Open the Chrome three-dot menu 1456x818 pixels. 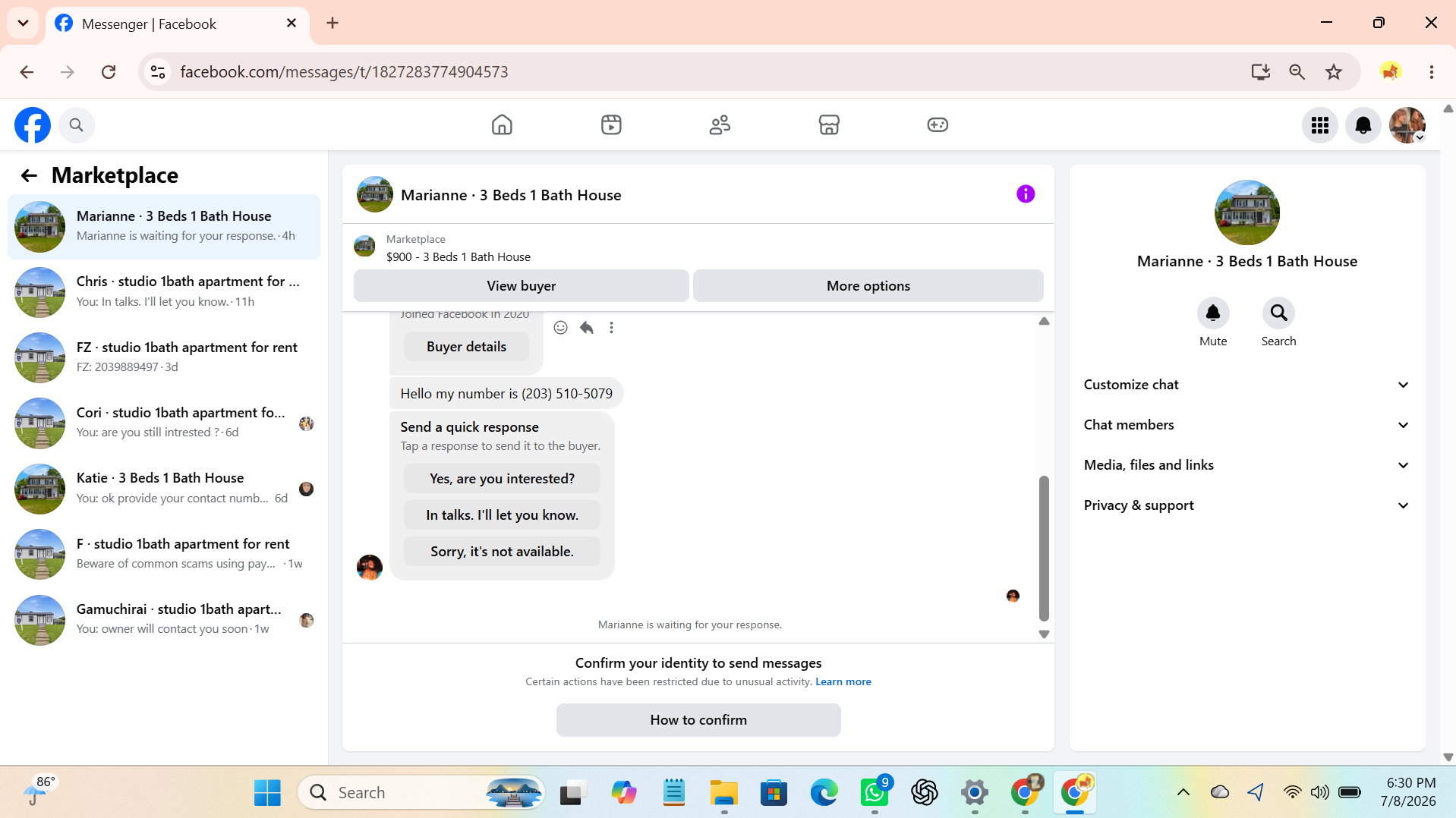point(1432,72)
